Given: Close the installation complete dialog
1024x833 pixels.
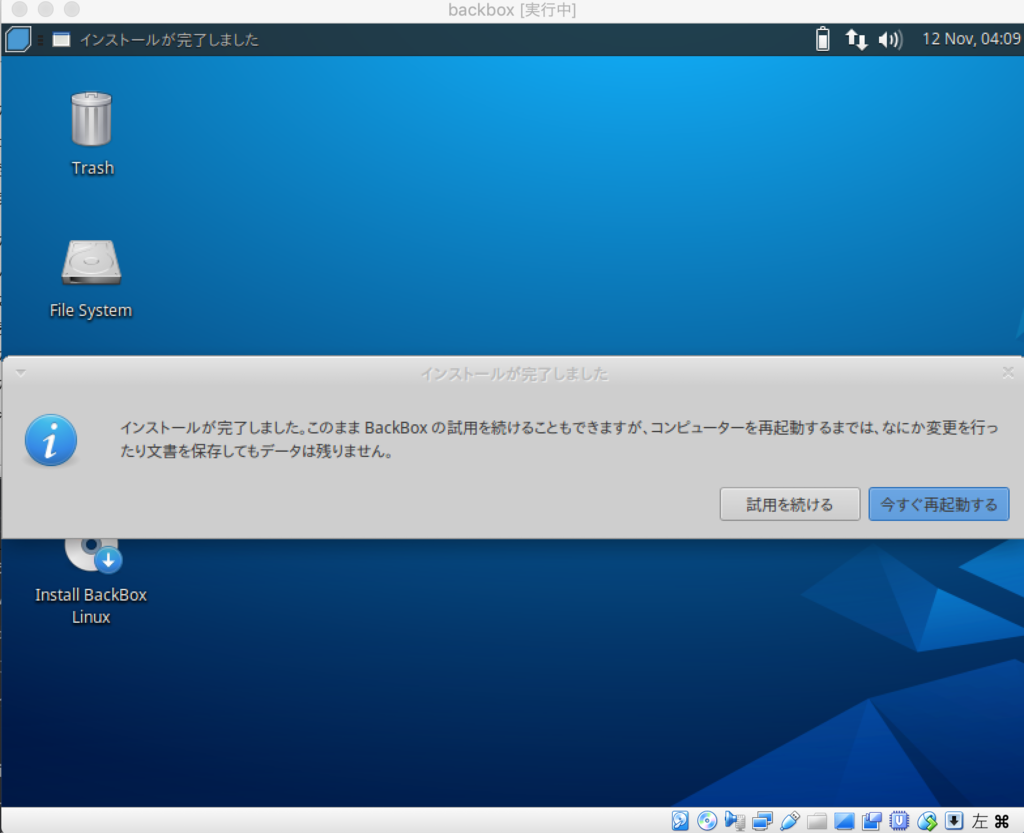Looking at the screenshot, I should tap(1008, 372).
